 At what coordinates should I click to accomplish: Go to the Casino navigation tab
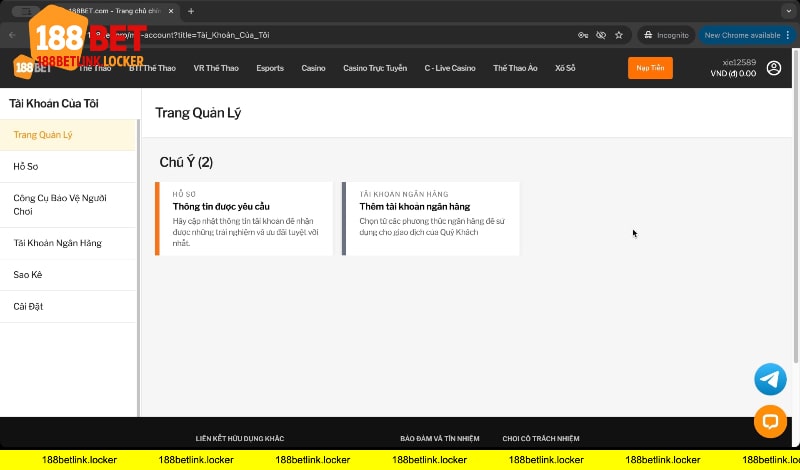point(313,68)
